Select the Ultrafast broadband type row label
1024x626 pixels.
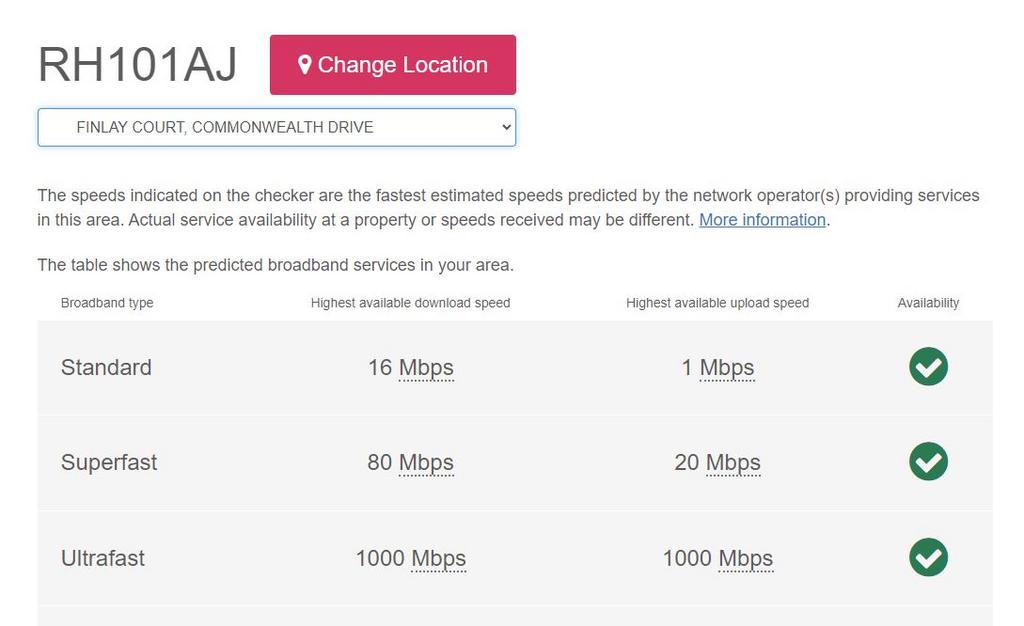(x=103, y=559)
